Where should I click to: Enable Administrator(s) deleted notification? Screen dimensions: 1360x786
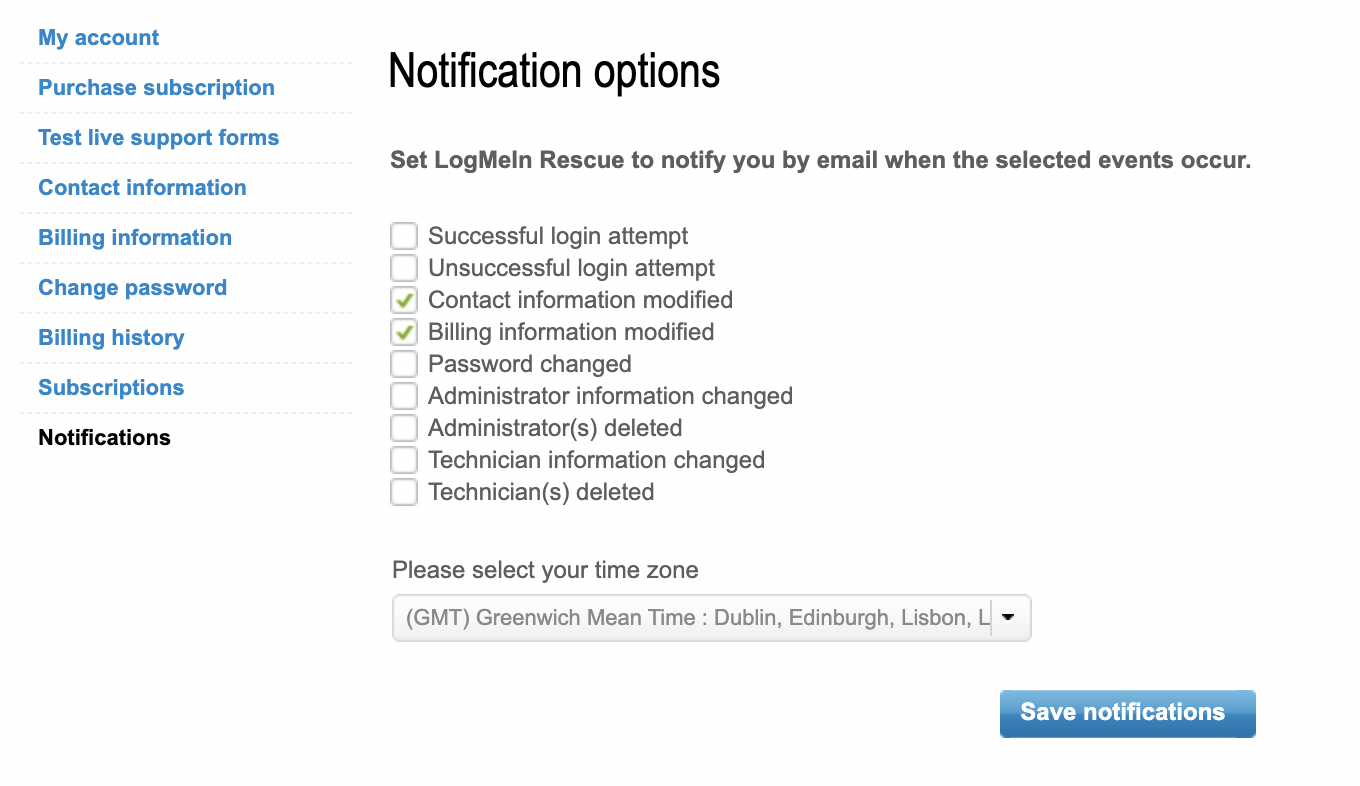(x=403, y=427)
